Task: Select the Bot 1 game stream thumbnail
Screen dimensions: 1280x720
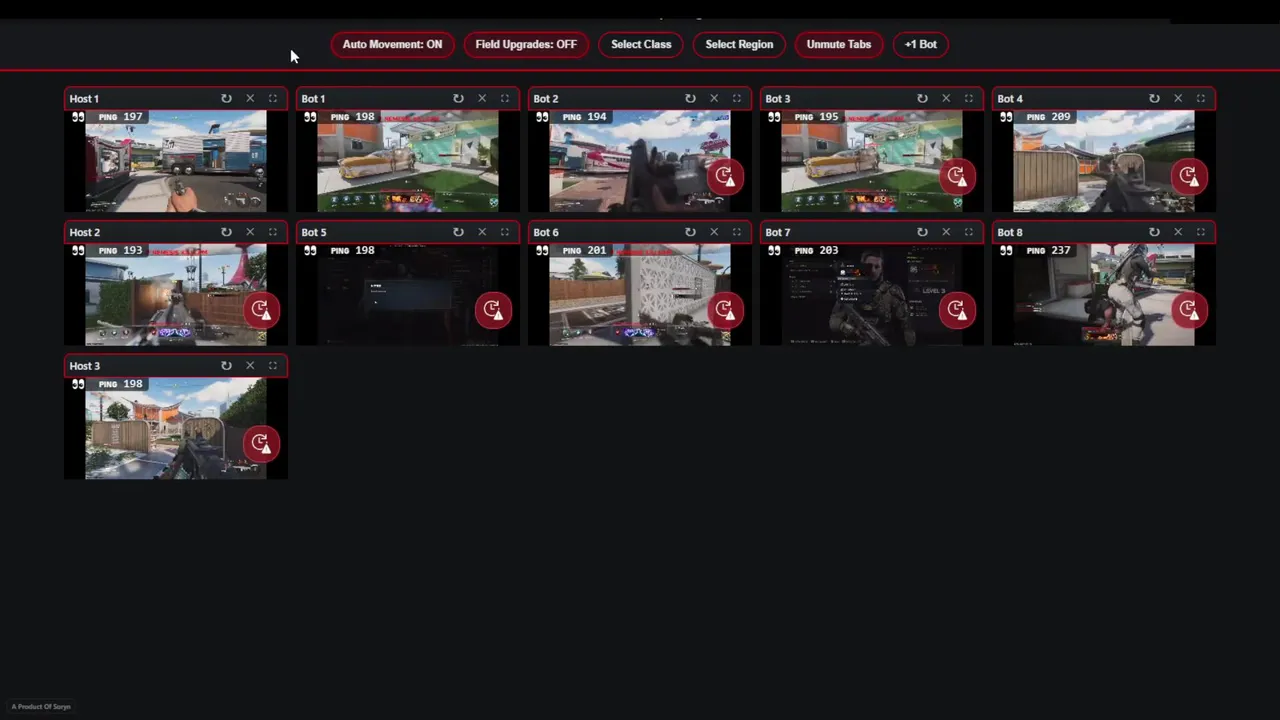Action: tap(408, 161)
